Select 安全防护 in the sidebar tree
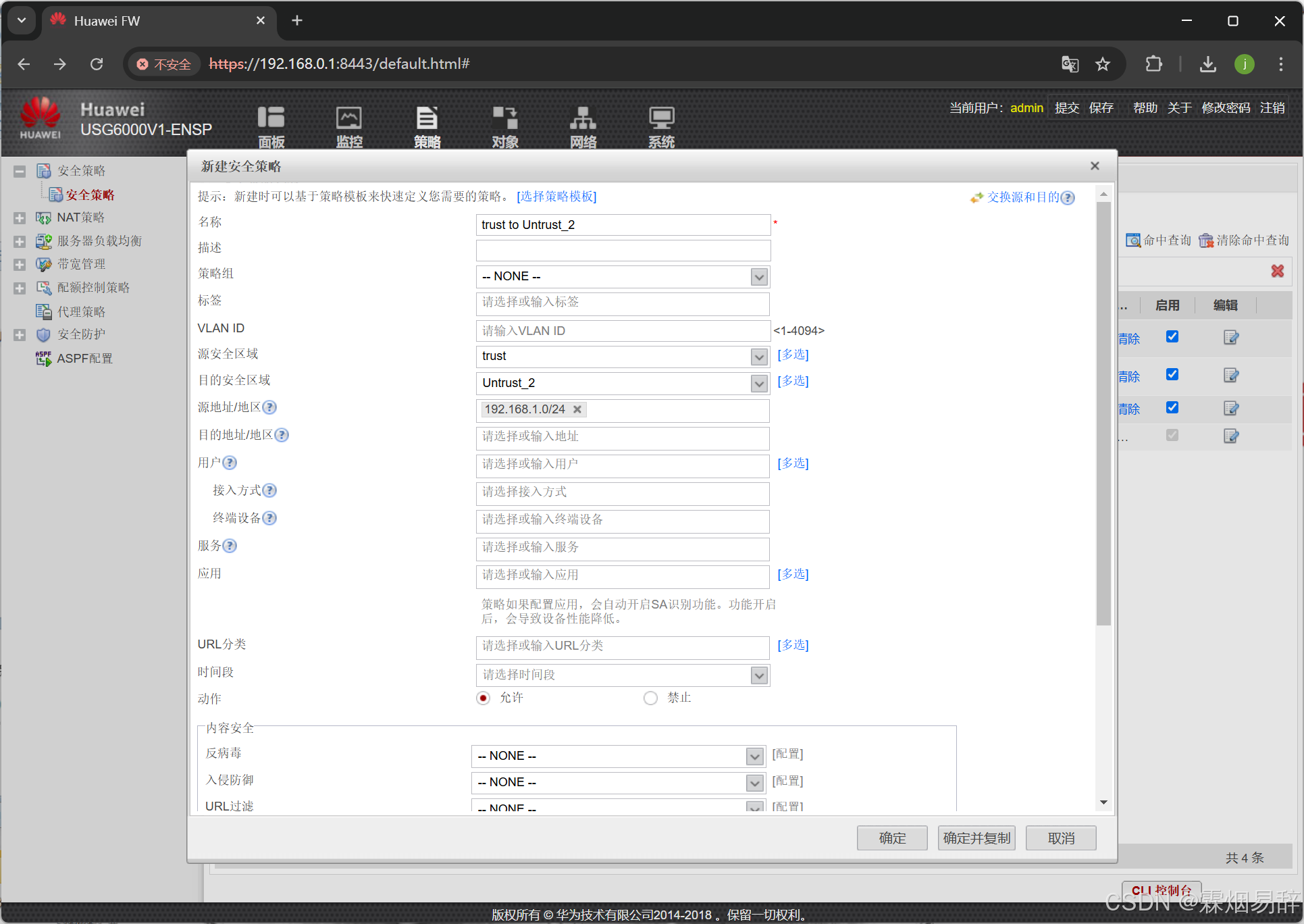 (x=81, y=334)
